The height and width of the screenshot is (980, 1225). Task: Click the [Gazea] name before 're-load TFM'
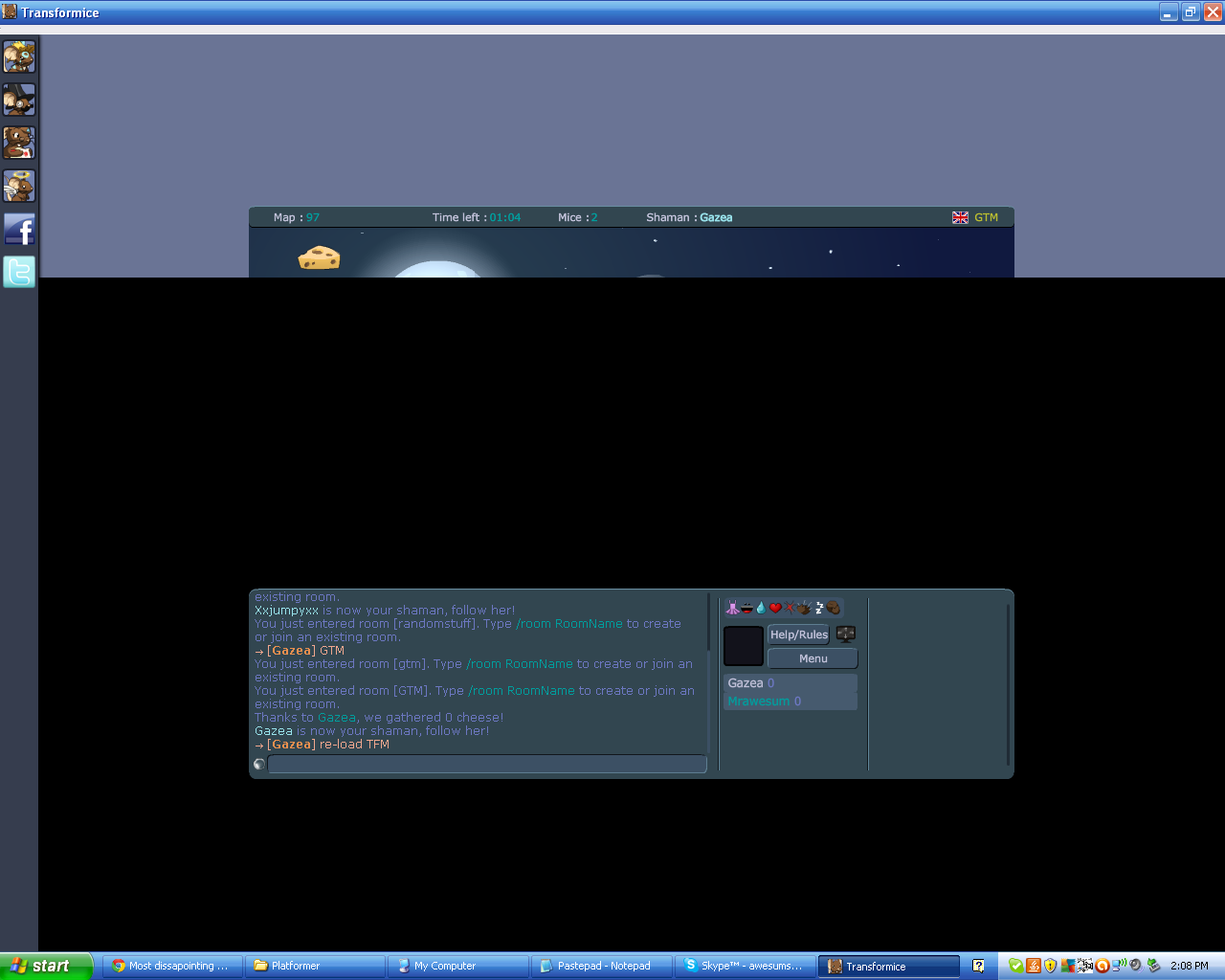click(x=291, y=745)
